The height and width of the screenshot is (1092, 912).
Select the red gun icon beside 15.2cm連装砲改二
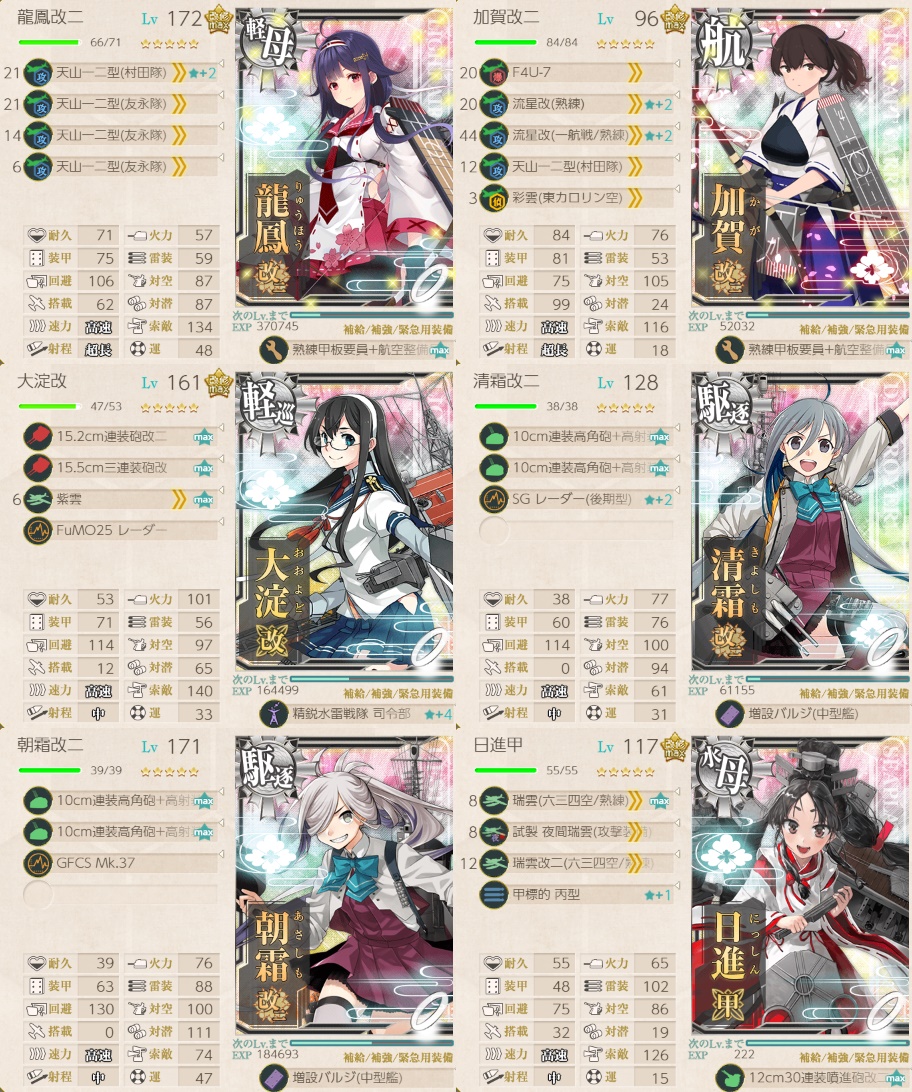coord(38,437)
